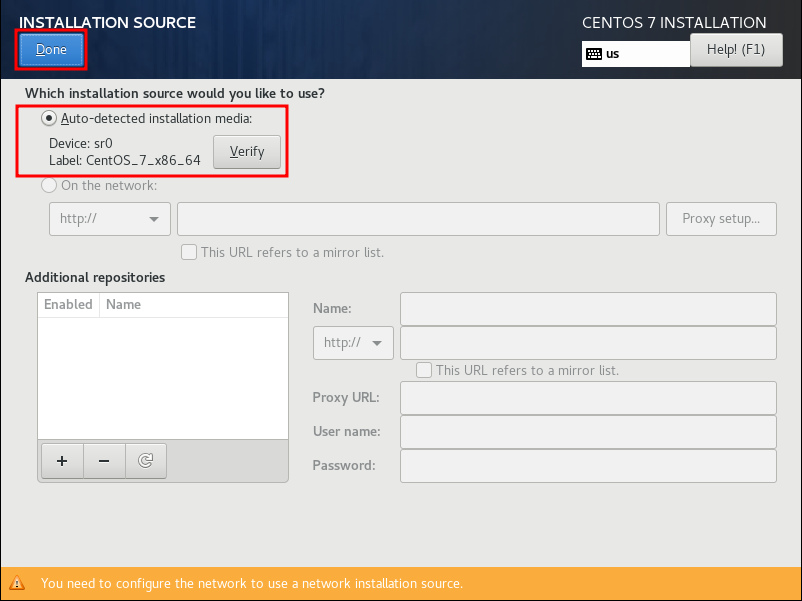Click the User name input field
Image resolution: width=802 pixels, height=601 pixels.
[x=588, y=432]
